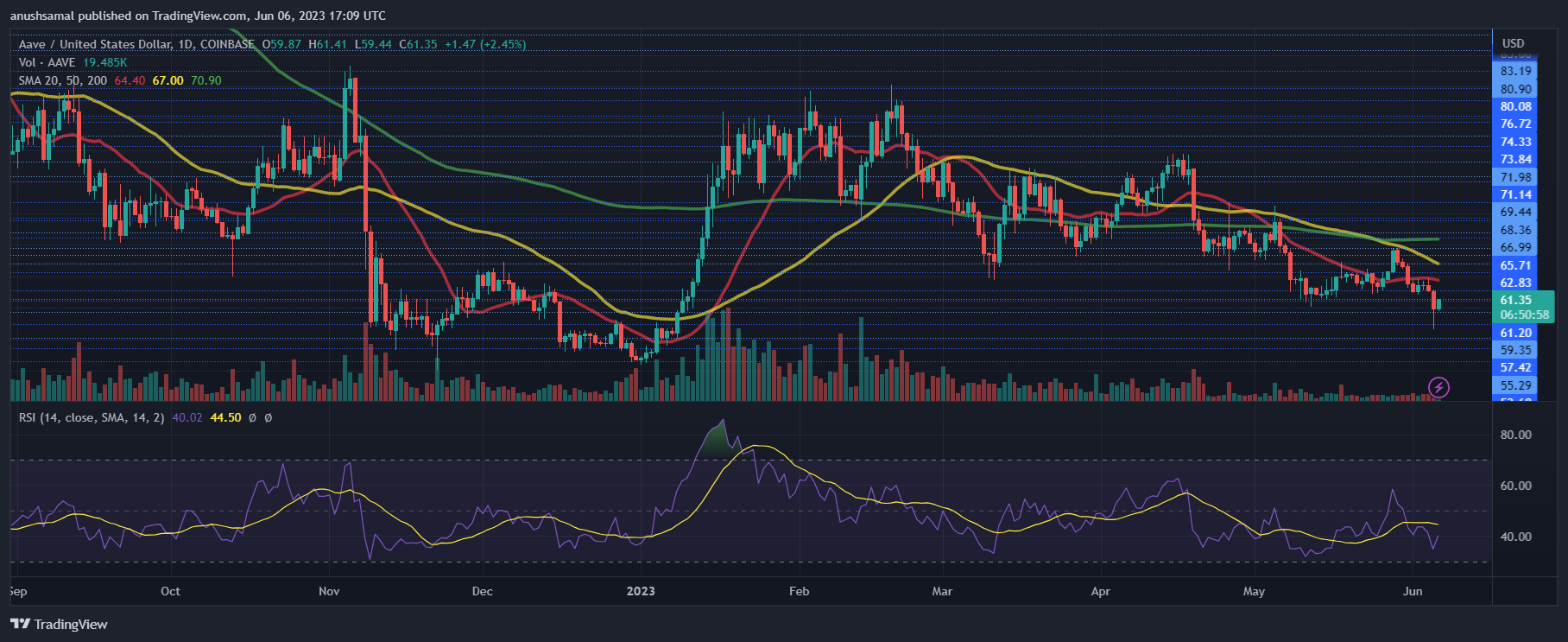This screenshot has height=642, width=1568.
Task: Click the 83.19 price level label
Action: tap(1515, 71)
